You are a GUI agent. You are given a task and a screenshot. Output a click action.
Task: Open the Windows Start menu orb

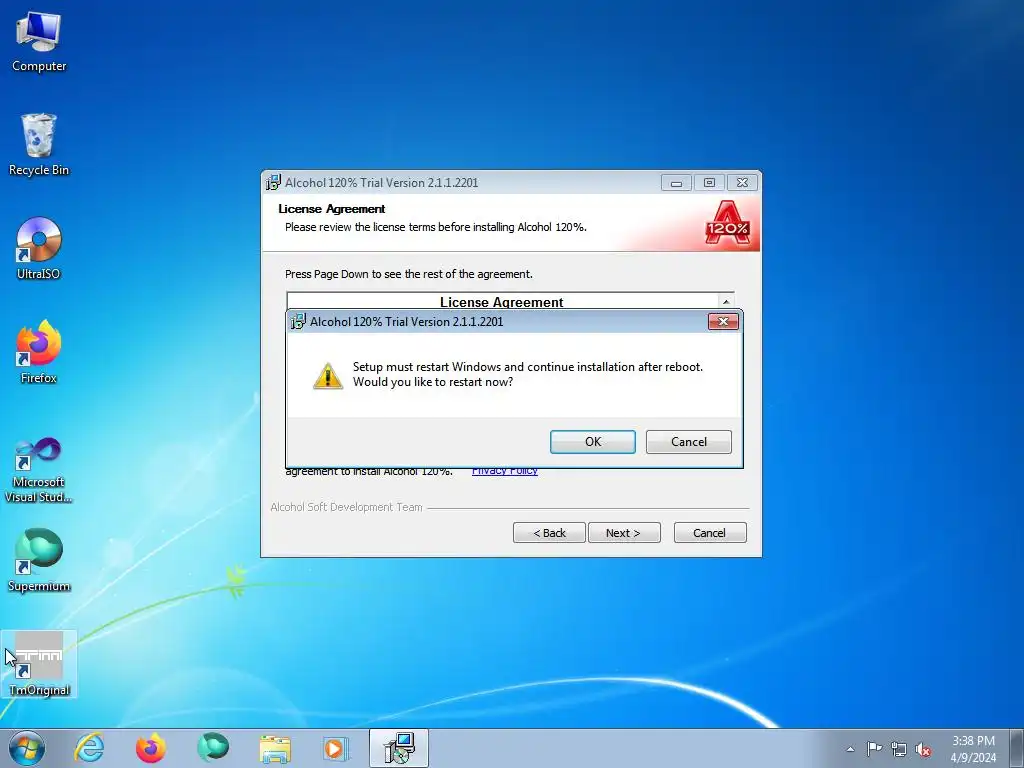point(27,748)
